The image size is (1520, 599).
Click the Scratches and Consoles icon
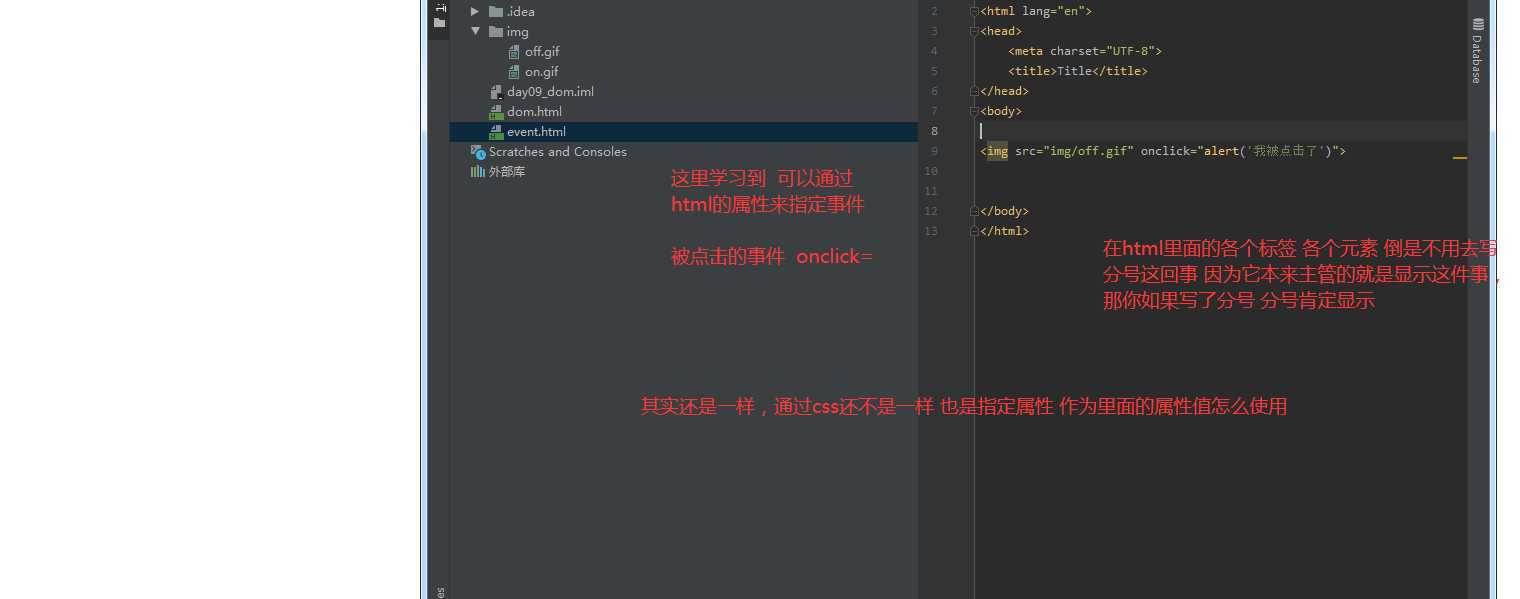[x=477, y=151]
